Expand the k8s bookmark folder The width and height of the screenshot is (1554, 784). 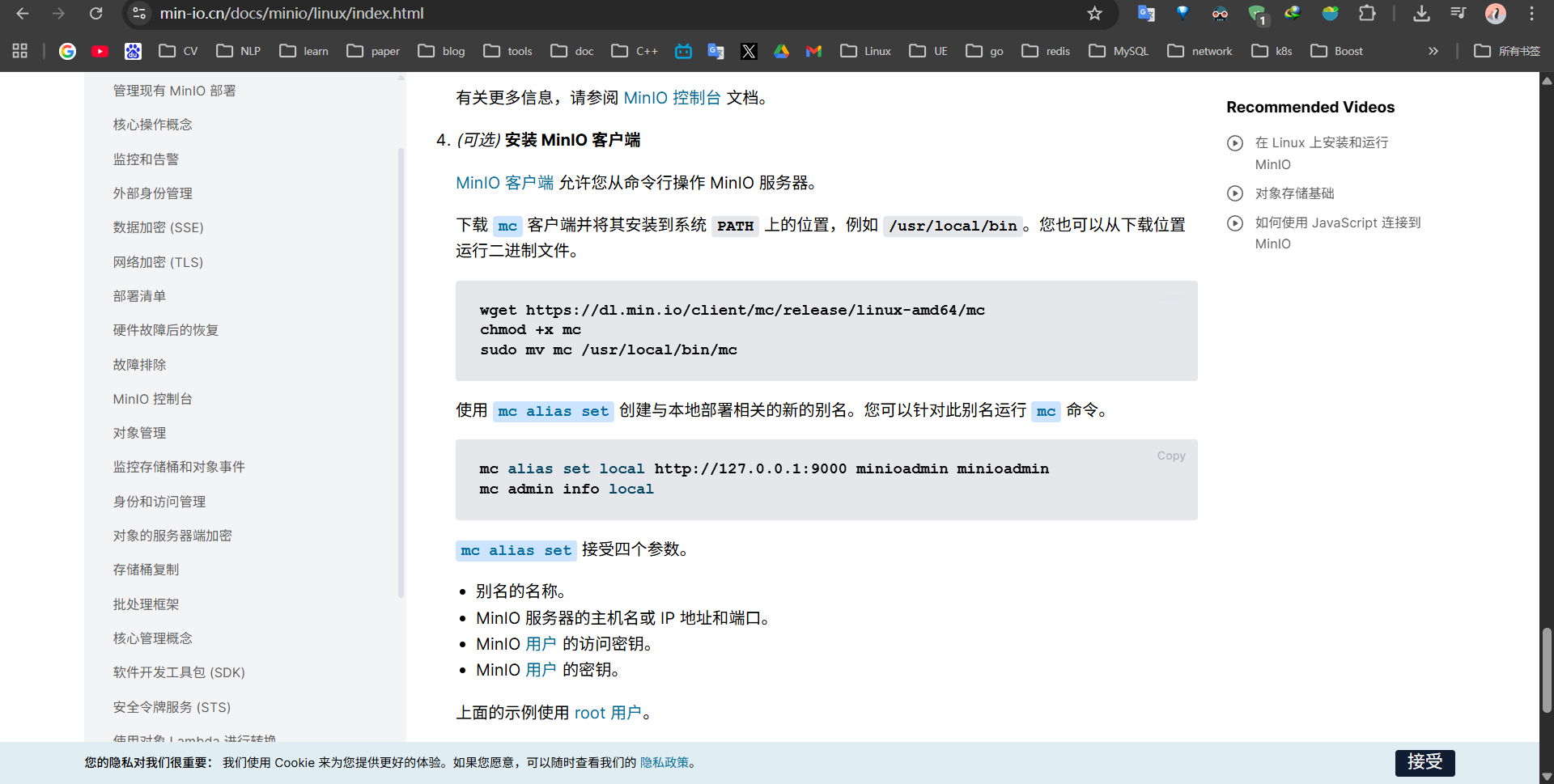(x=1272, y=51)
